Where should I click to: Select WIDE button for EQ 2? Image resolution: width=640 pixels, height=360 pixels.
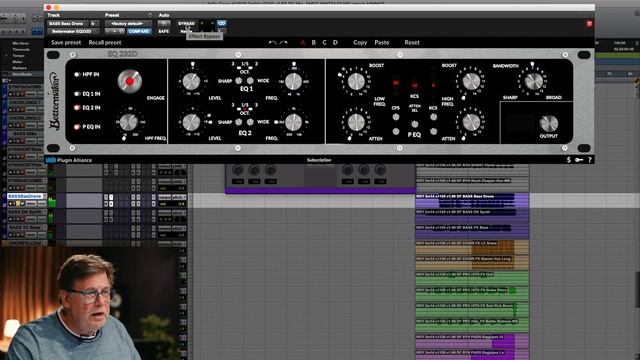tap(250, 122)
